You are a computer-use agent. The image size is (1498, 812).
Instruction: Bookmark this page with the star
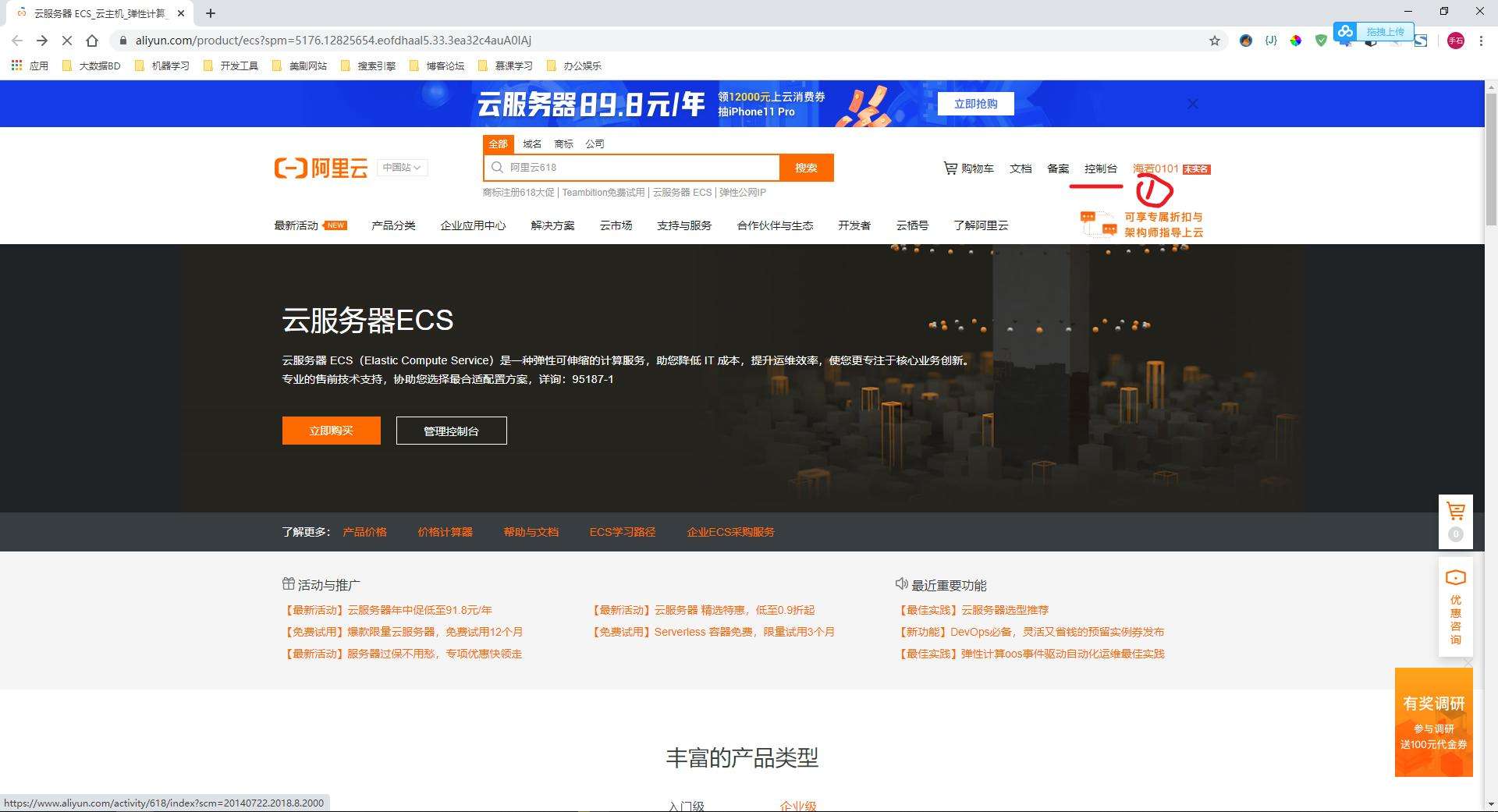(x=1215, y=41)
